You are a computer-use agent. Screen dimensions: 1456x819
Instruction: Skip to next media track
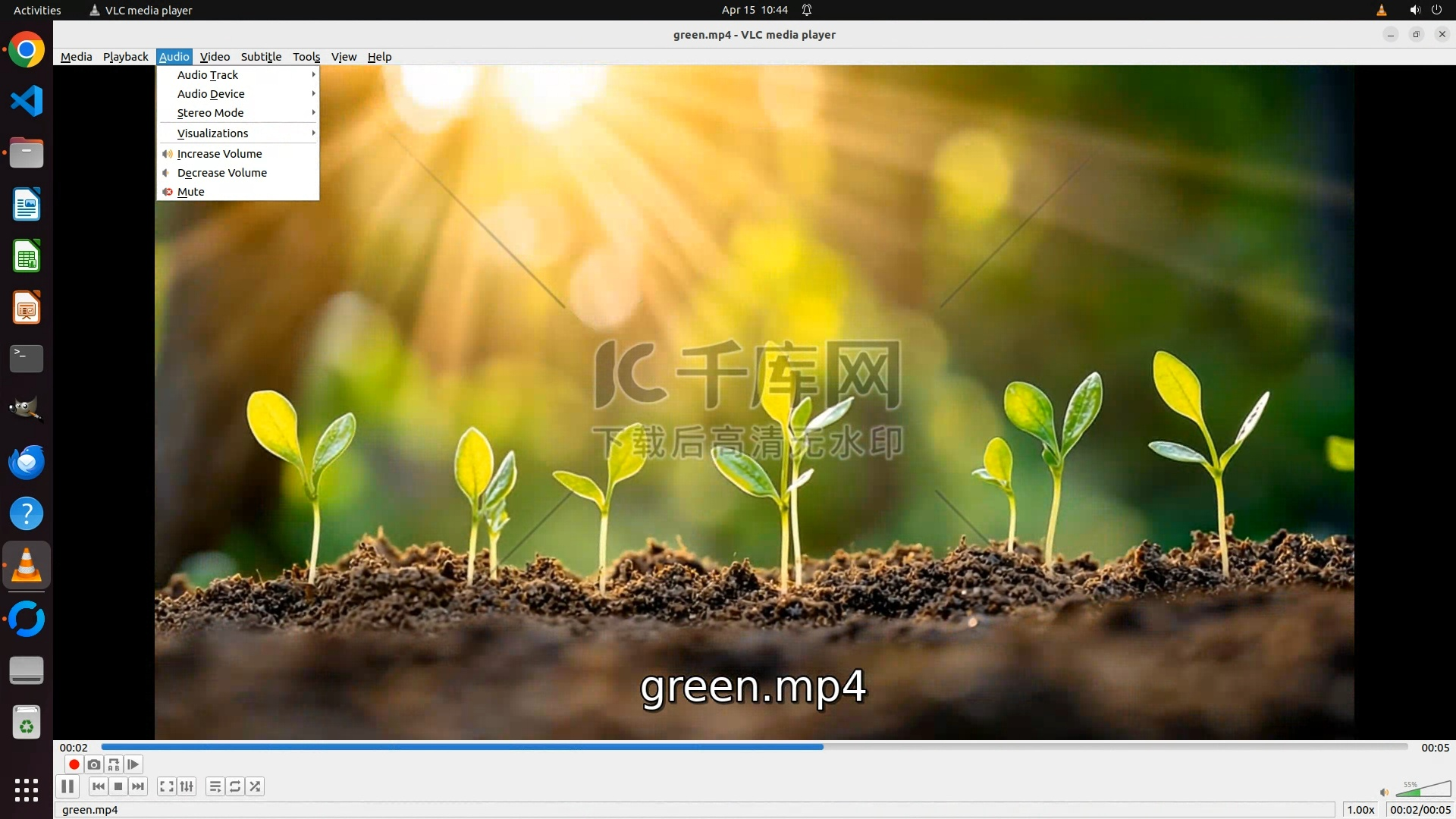[x=138, y=786]
